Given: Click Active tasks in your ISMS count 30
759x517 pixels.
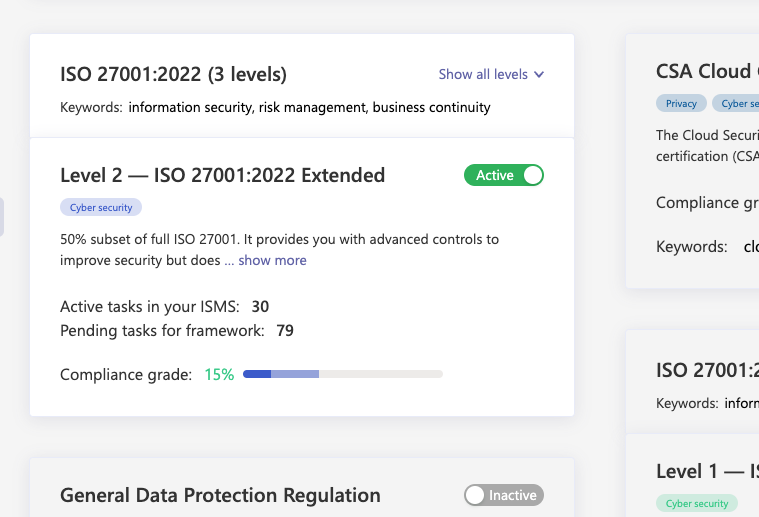Looking at the screenshot, I should tap(260, 307).
